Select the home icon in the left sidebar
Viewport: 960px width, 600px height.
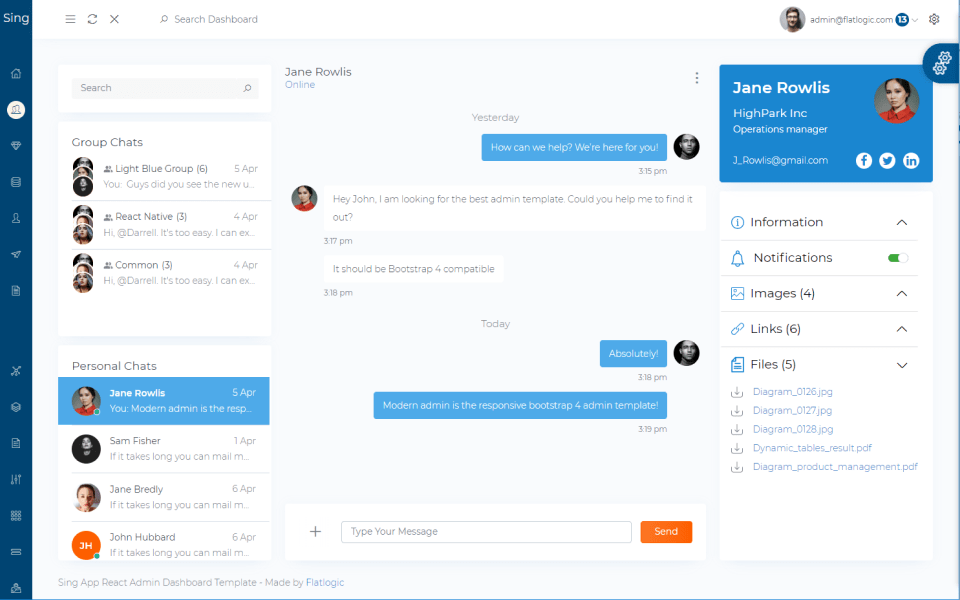tap(15, 73)
